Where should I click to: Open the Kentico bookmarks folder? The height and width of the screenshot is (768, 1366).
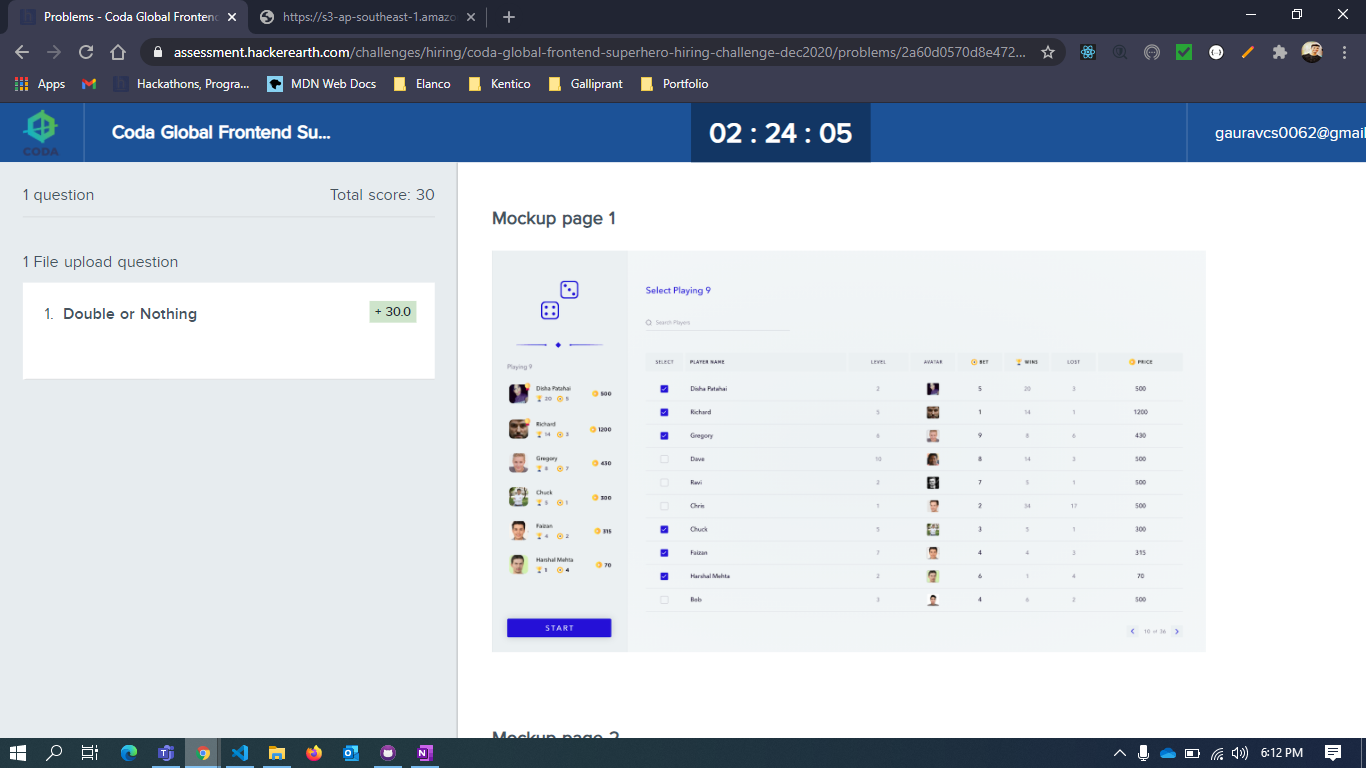point(500,84)
